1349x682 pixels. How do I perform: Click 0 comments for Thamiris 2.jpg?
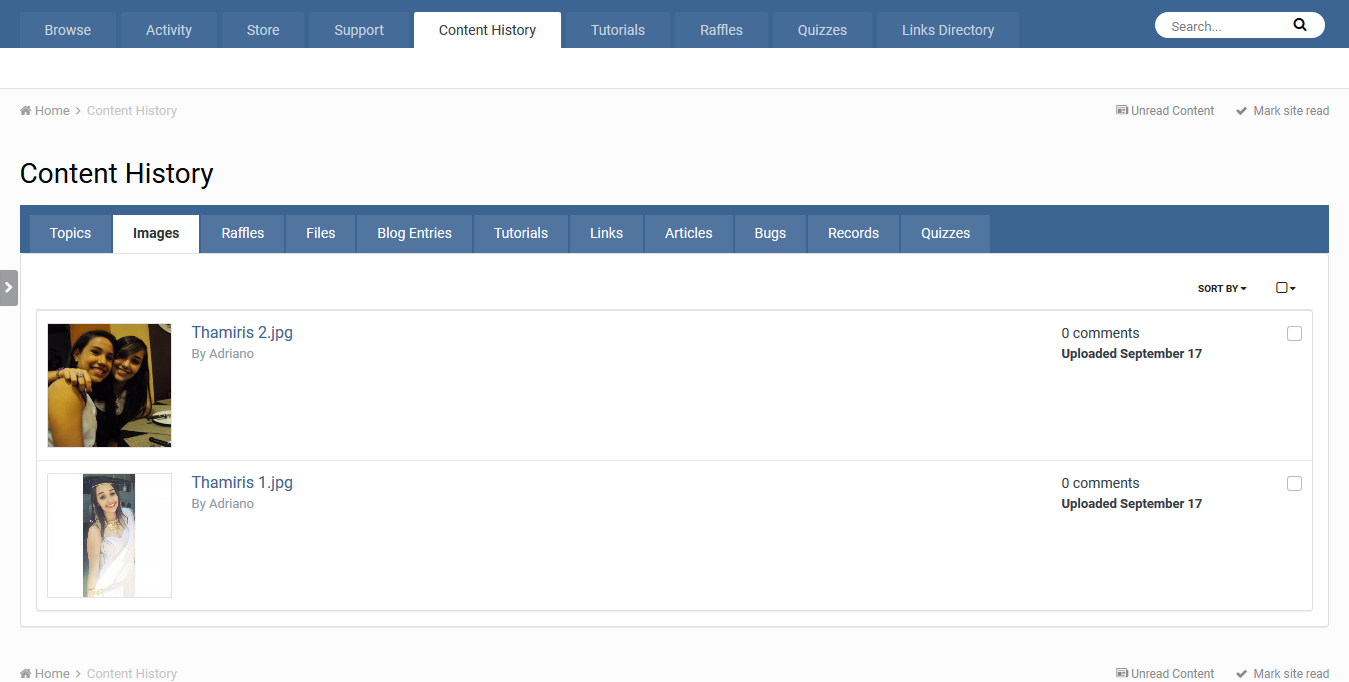click(1100, 333)
